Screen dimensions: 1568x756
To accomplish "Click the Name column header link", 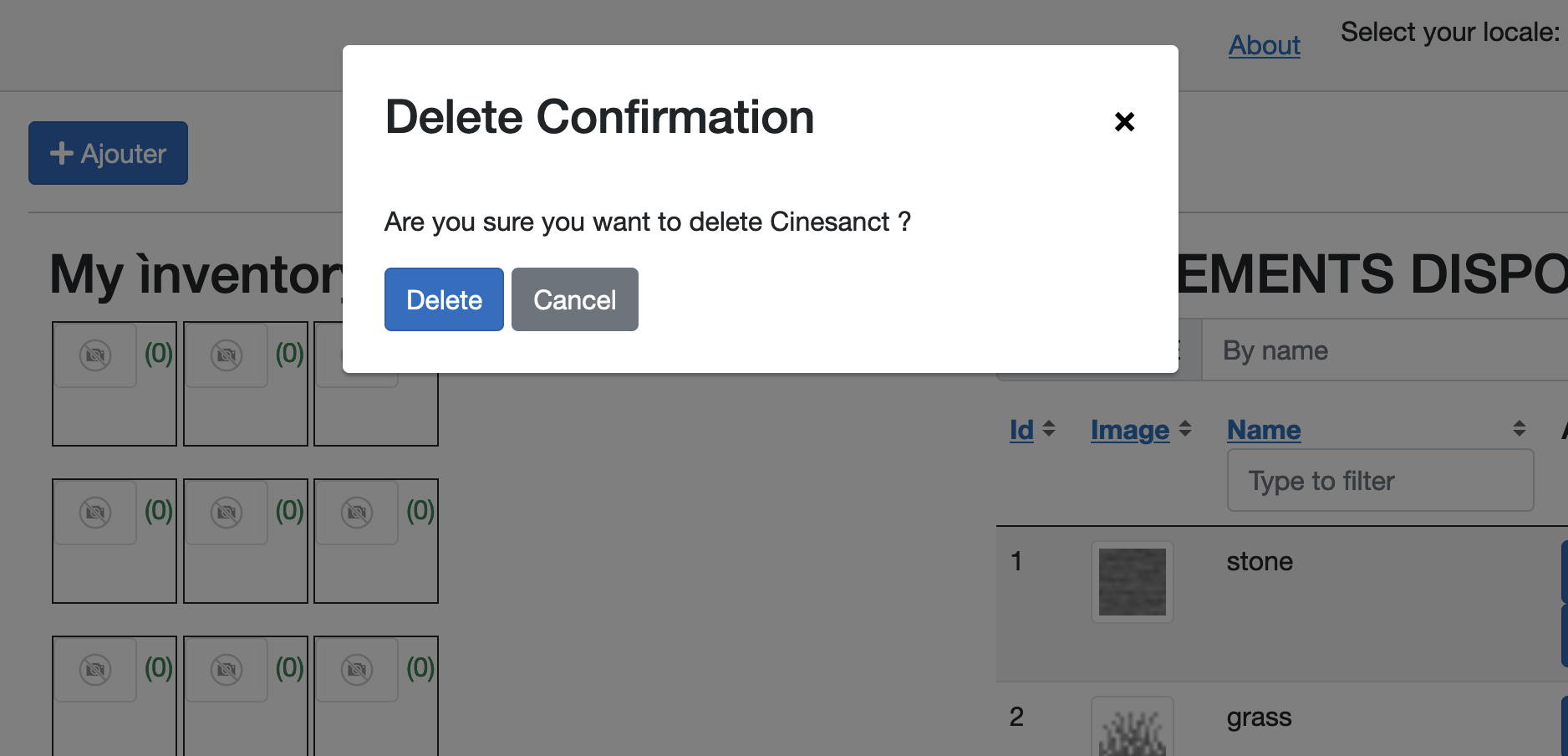I will point(1264,430).
